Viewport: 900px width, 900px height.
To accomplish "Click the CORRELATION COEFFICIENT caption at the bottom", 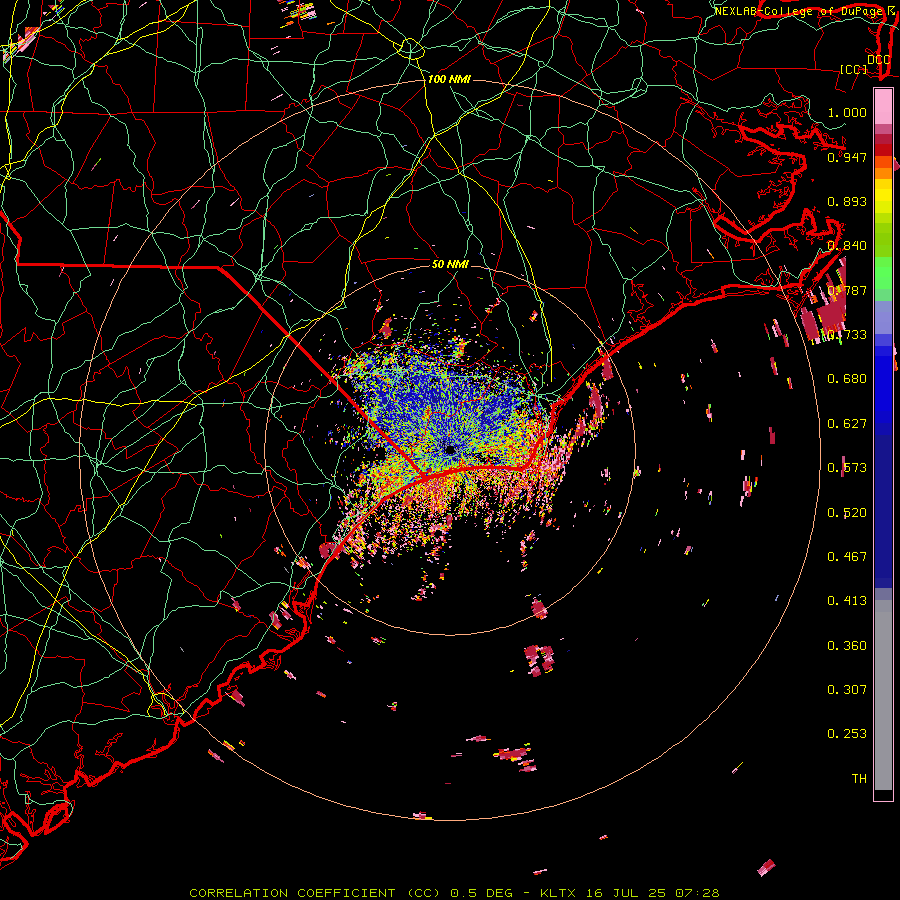I will [x=454, y=893].
